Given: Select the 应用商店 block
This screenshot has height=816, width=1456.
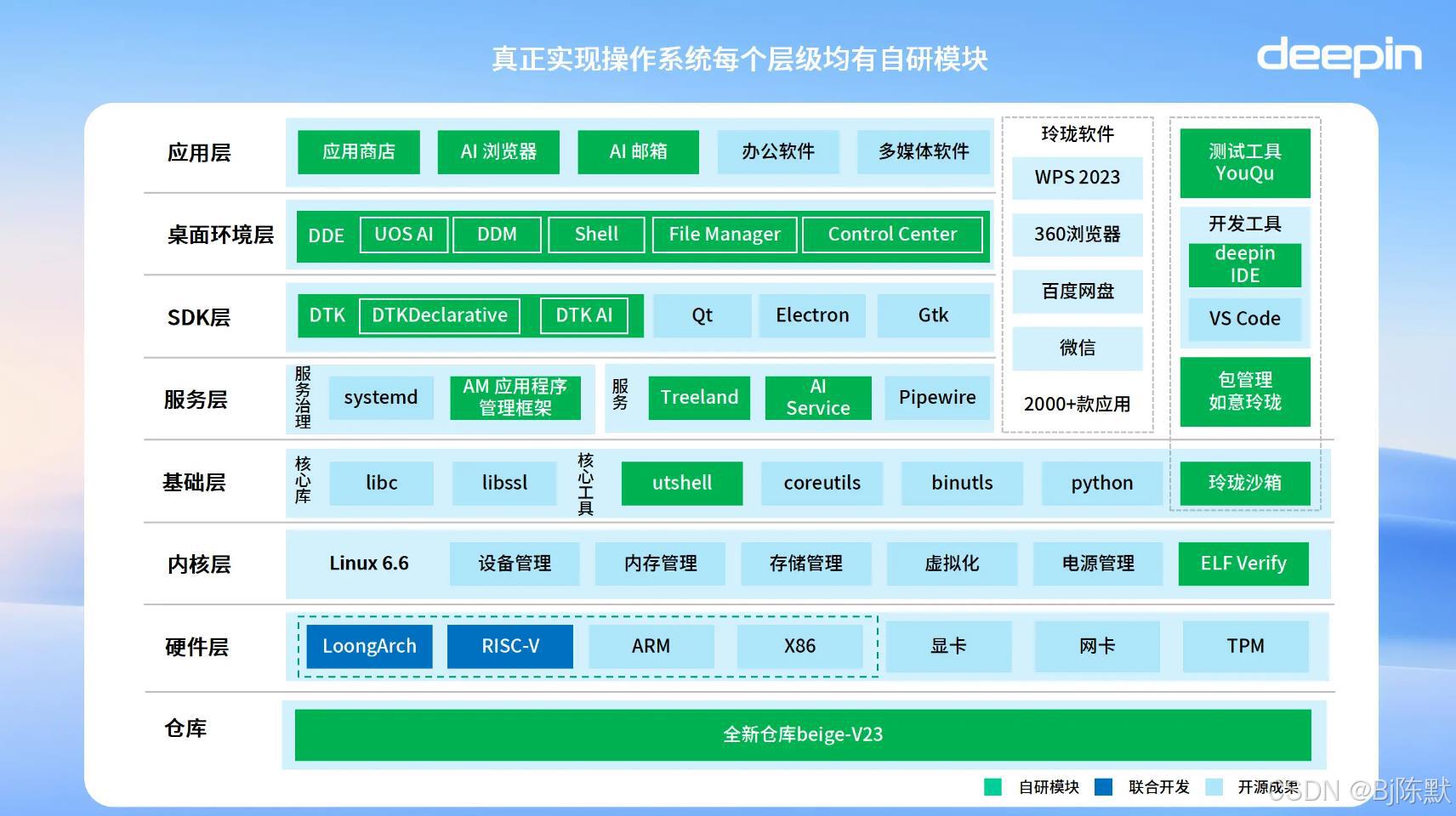Looking at the screenshot, I should pos(359,152).
